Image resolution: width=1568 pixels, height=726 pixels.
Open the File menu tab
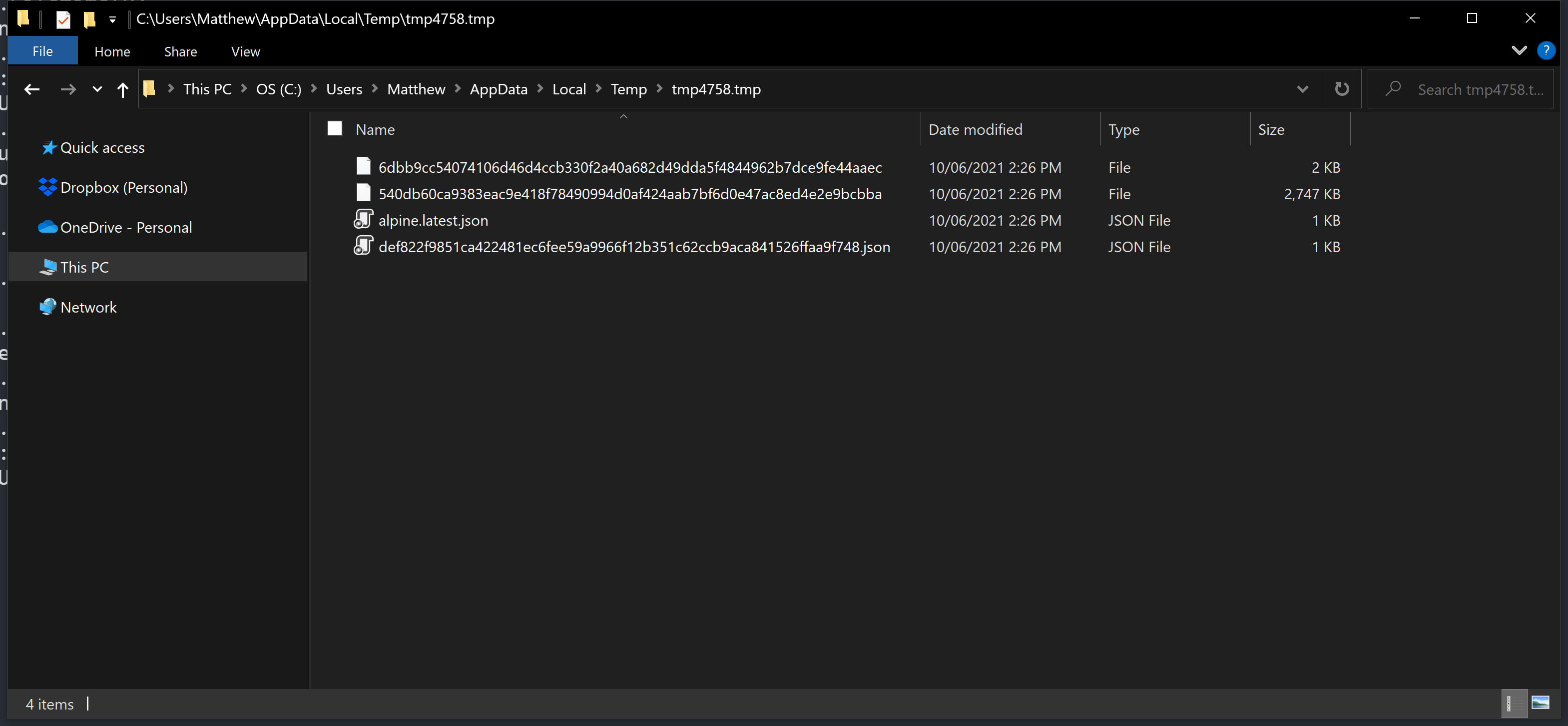tap(42, 51)
